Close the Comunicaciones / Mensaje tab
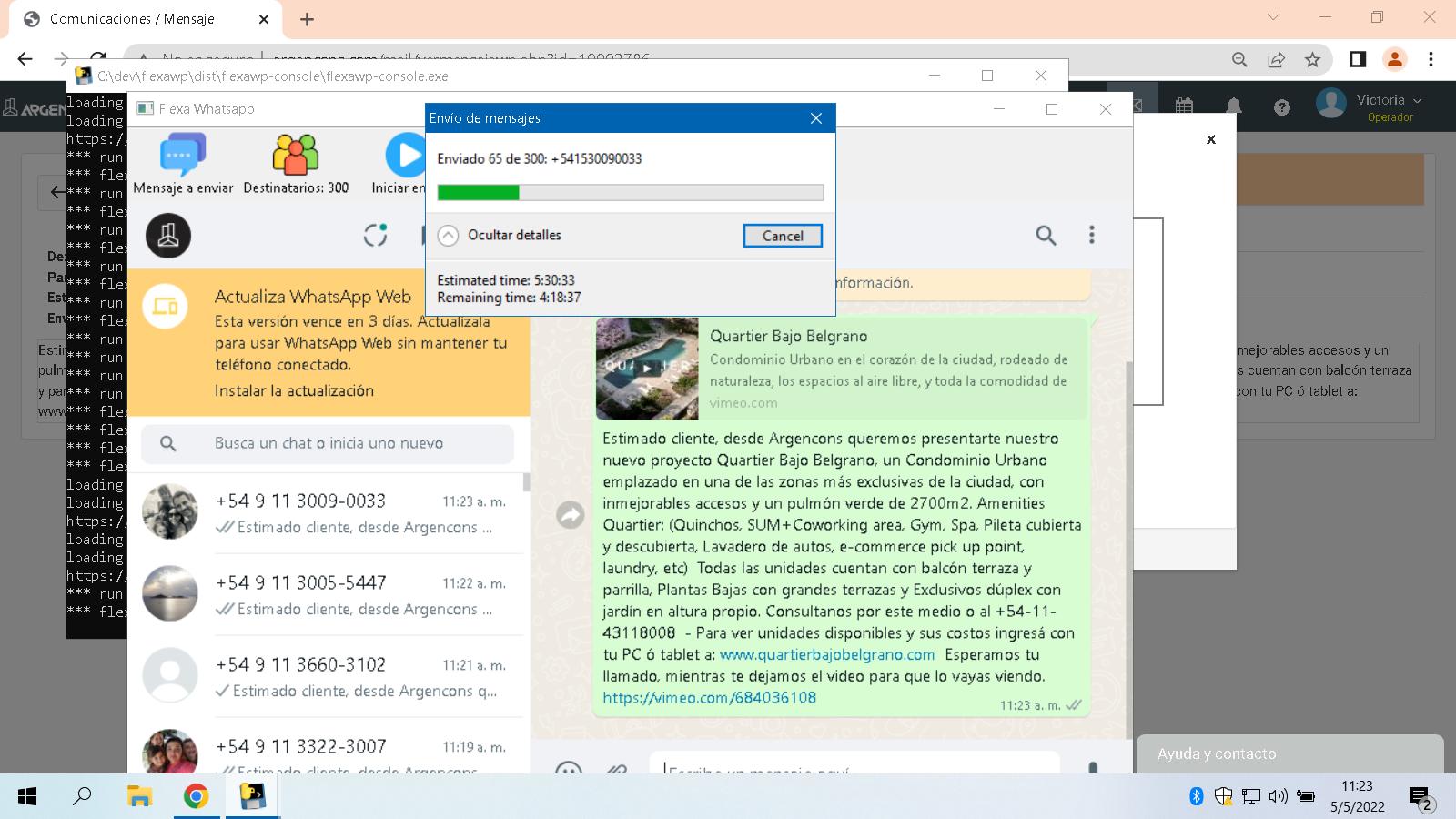This screenshot has height=819, width=1456. tap(264, 19)
